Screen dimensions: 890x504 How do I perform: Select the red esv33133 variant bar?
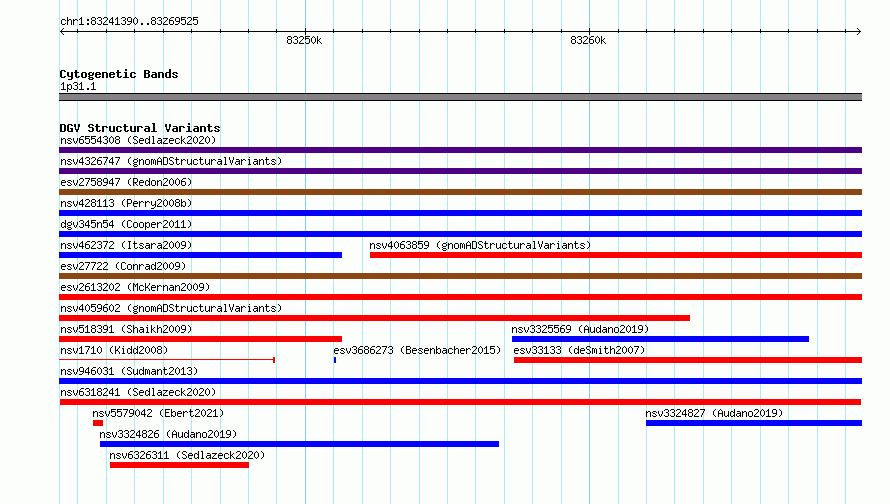688,360
